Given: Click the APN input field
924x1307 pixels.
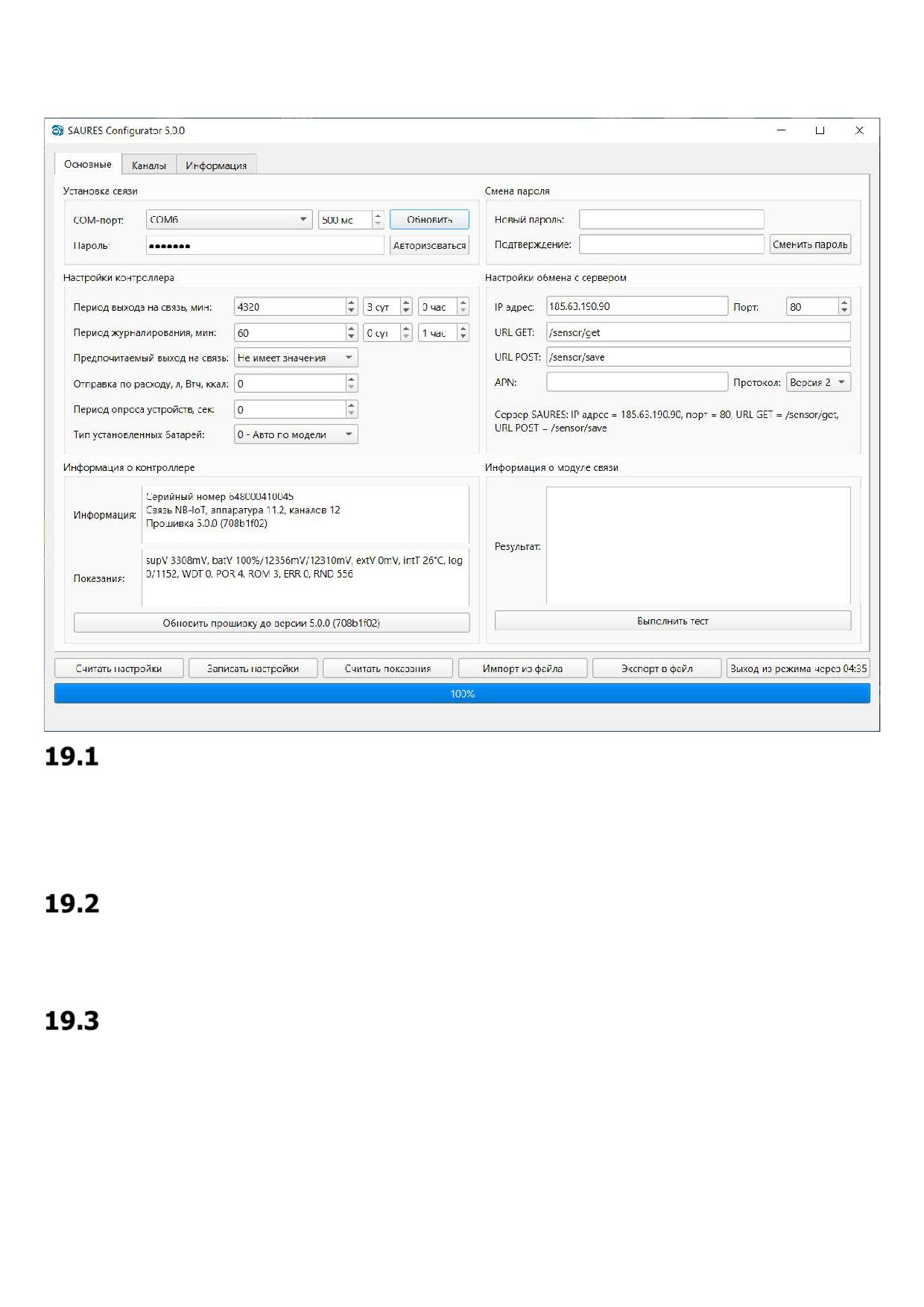Looking at the screenshot, I should coord(637,382).
